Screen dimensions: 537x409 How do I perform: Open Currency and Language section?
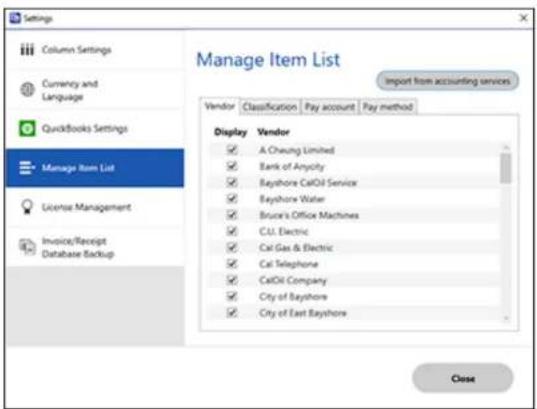click(x=95, y=90)
